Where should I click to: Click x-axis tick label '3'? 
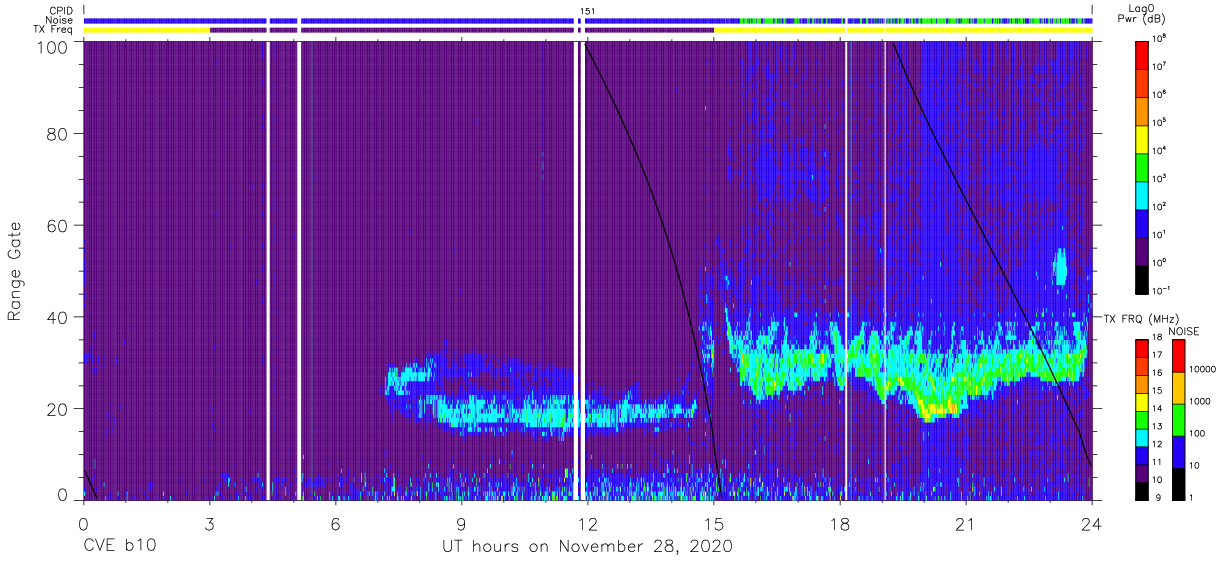[209, 523]
